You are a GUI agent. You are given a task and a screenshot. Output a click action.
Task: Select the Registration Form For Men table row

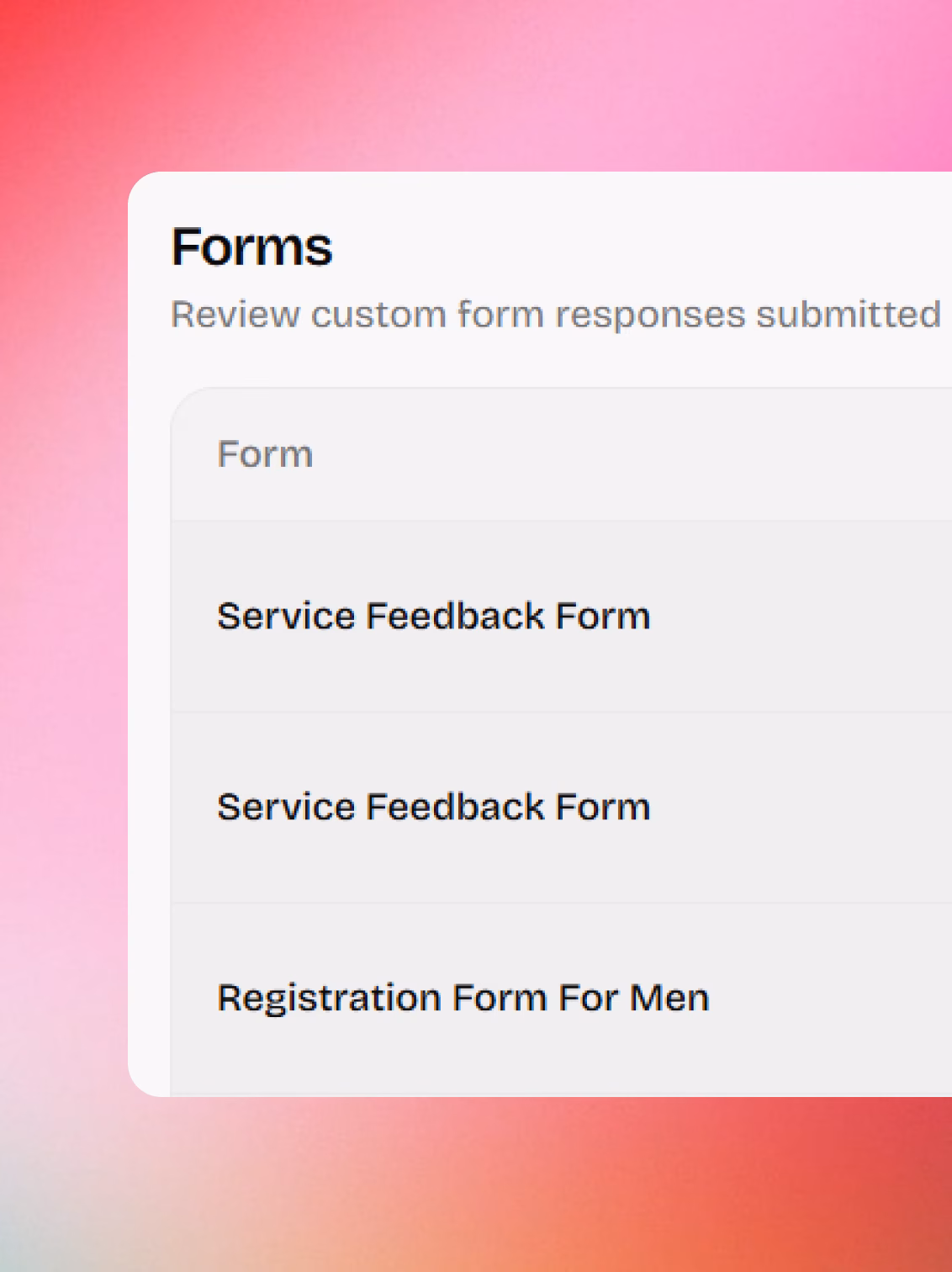[562, 999]
